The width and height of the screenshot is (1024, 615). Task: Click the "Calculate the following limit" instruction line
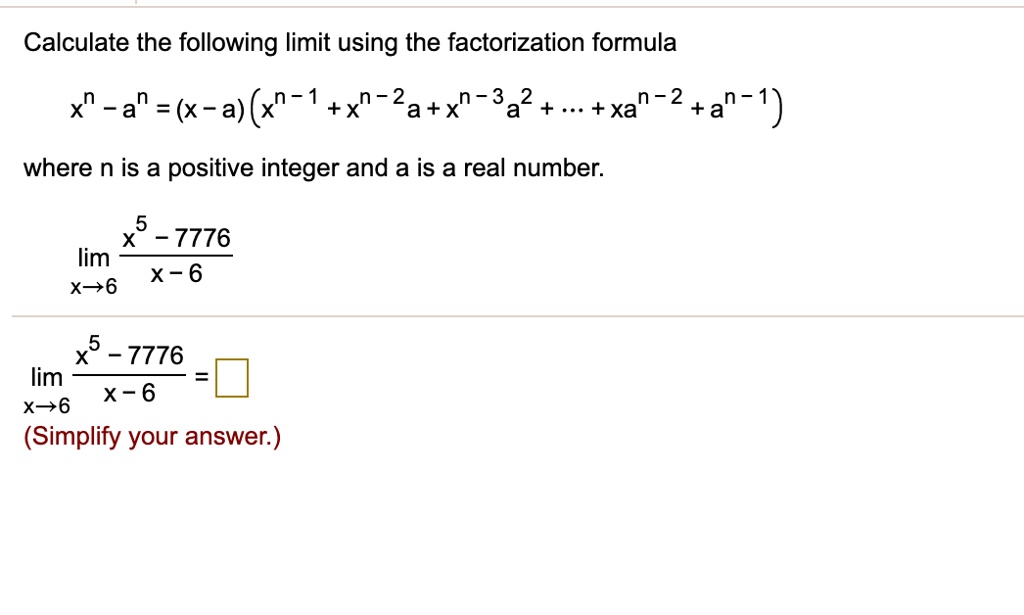point(350,43)
